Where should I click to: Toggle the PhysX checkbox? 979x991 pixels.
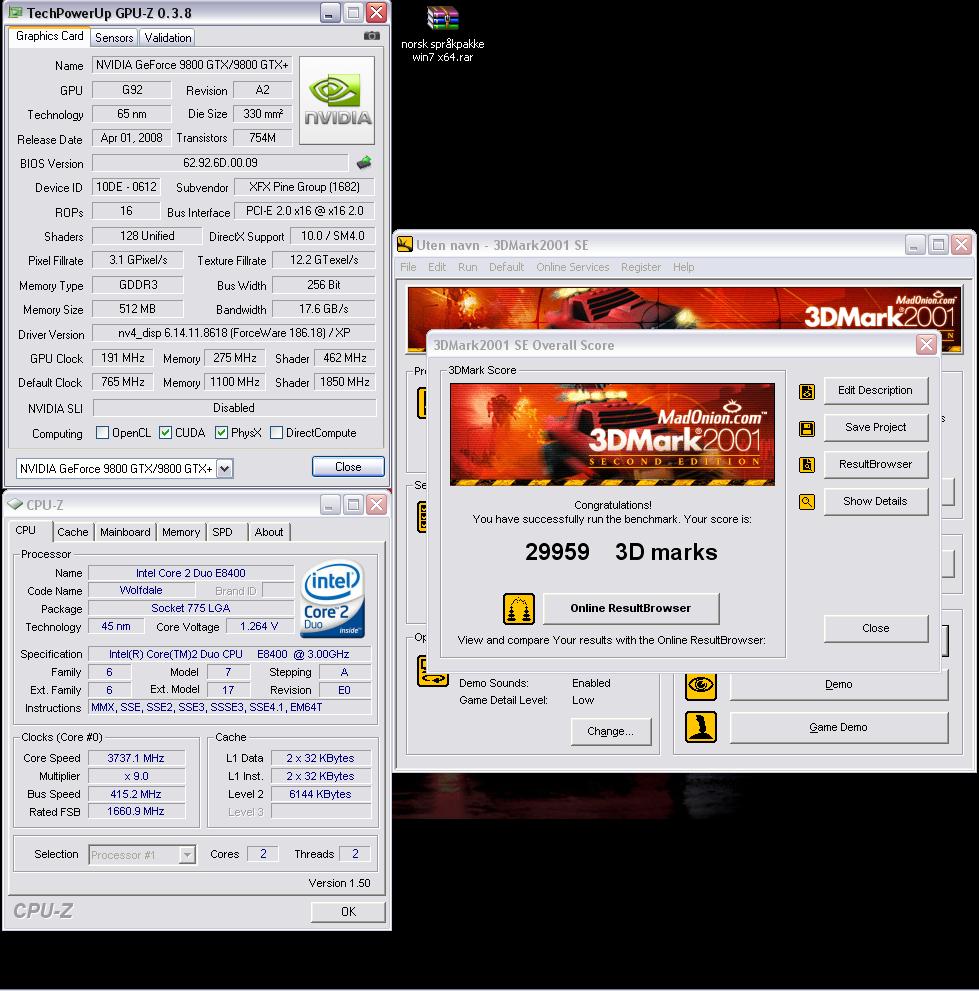[221, 433]
